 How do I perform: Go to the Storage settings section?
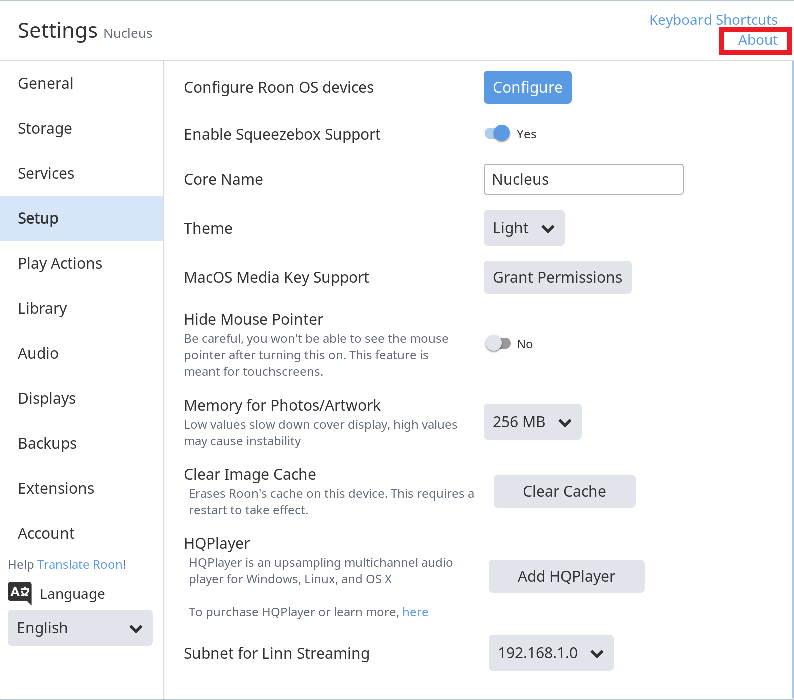(45, 129)
